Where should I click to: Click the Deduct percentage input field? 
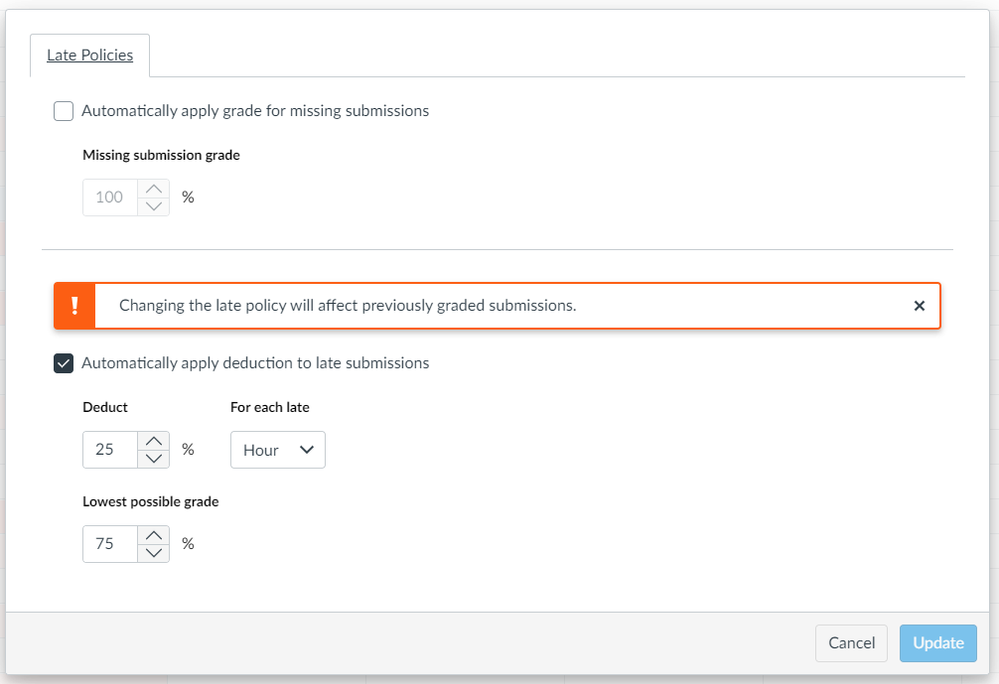click(110, 450)
